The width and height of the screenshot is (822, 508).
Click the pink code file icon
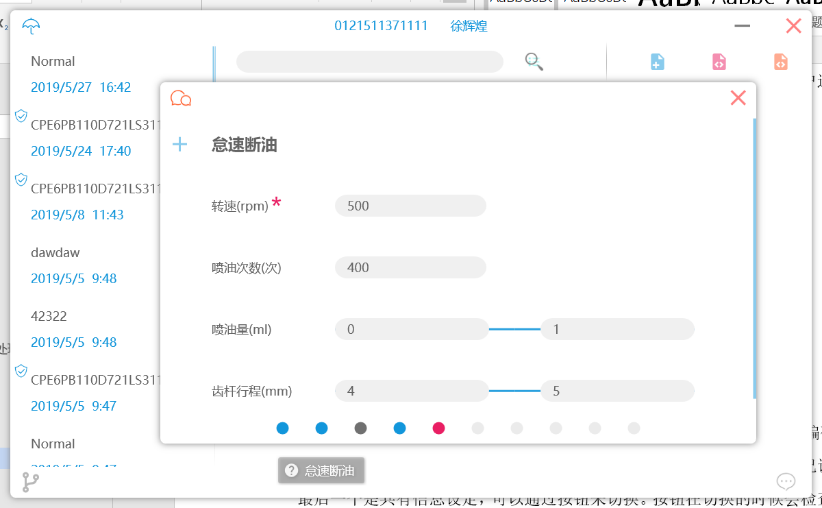point(719,61)
